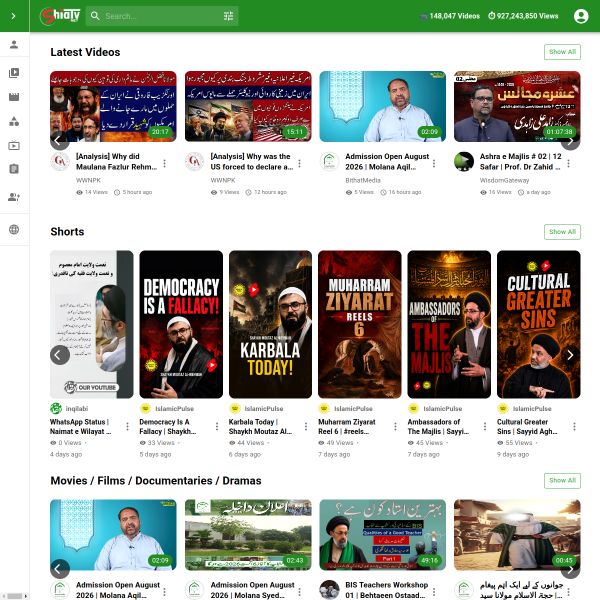Open the user account avatar menu
Screen dimensions: 600x600
[581, 16]
